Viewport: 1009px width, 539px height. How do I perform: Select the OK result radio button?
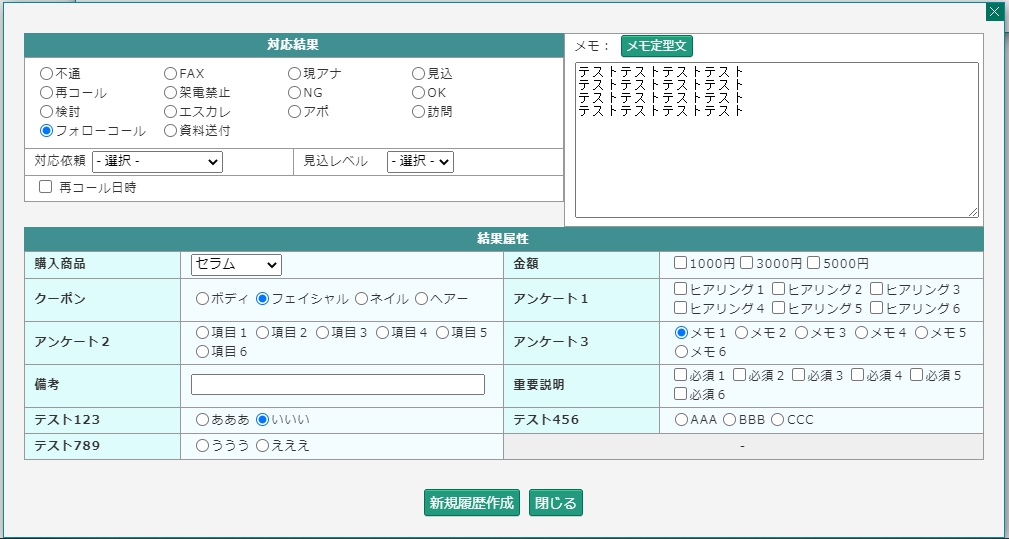[418, 93]
